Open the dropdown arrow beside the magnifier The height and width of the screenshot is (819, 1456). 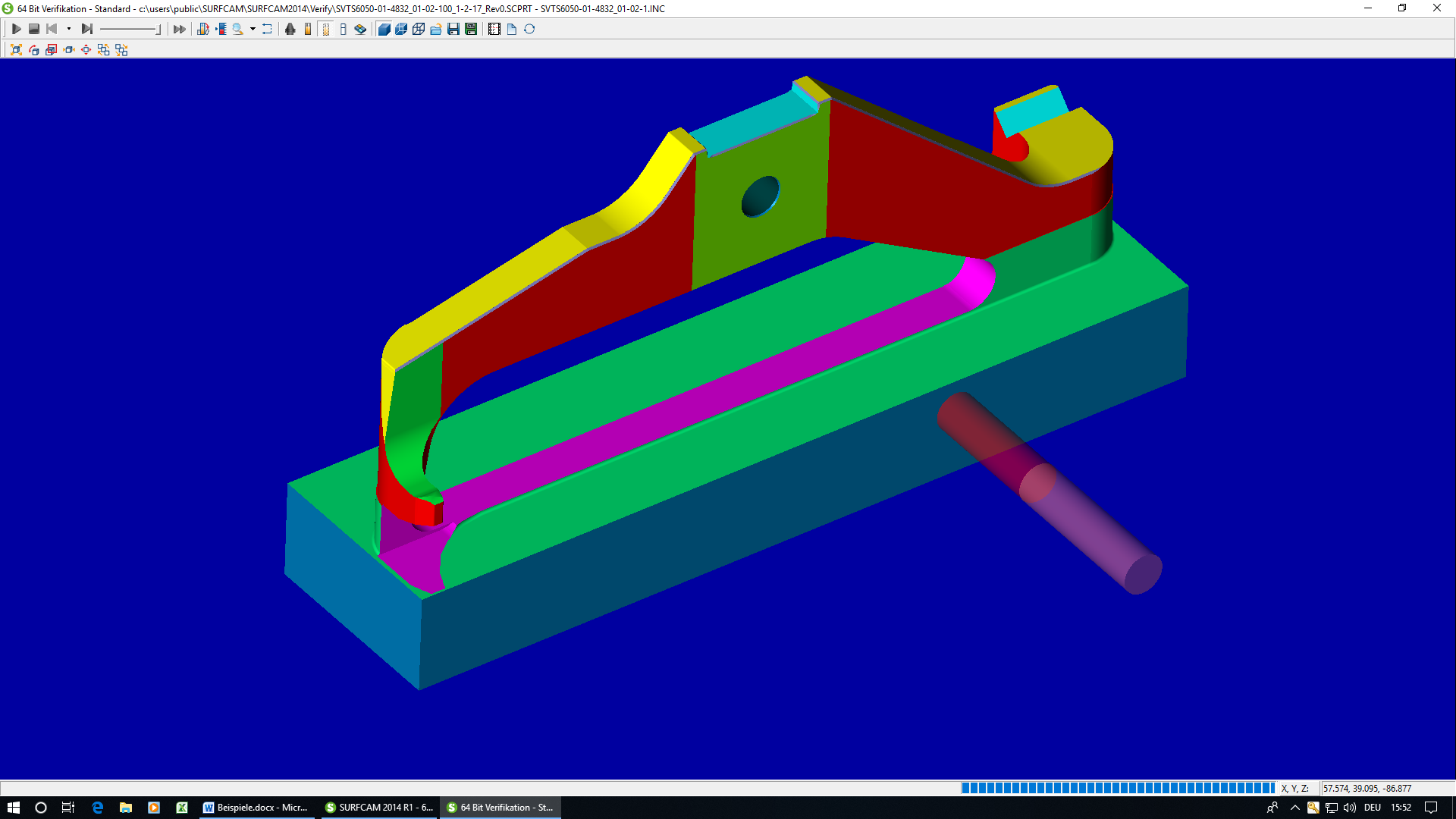pos(253,29)
